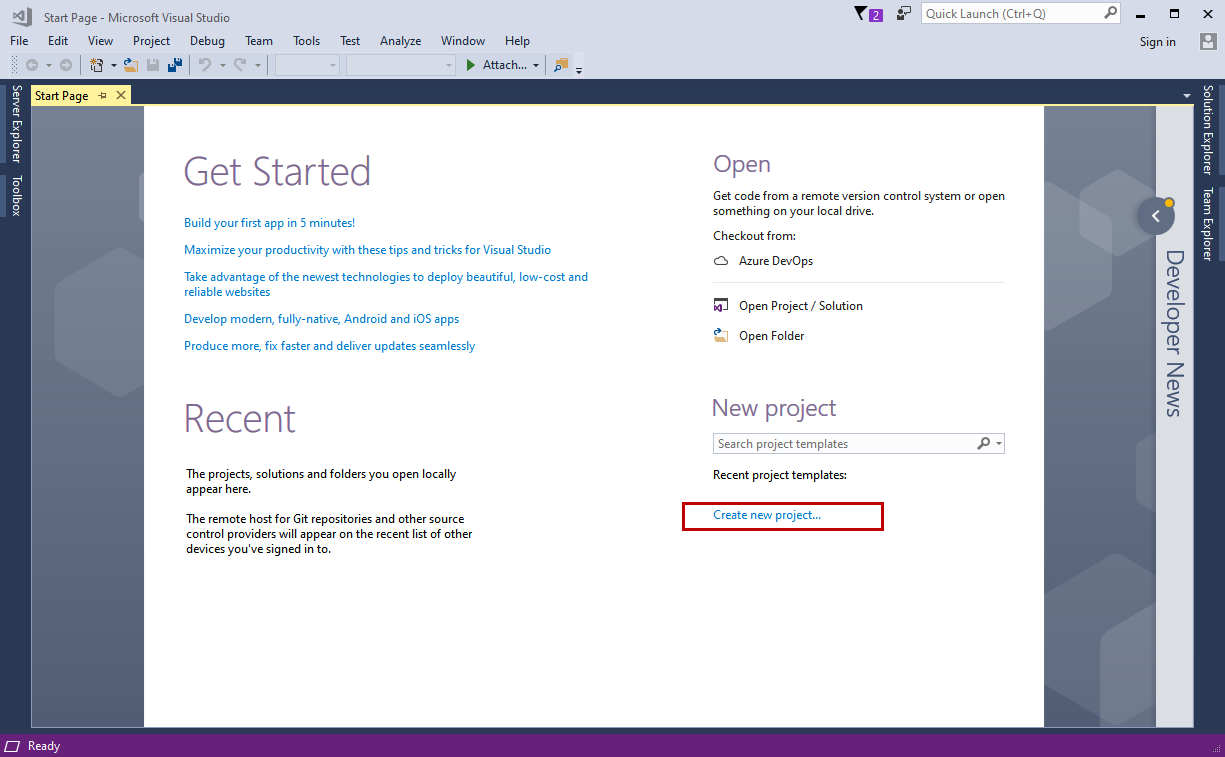Open the Team Explorer side tab
The width and height of the screenshot is (1225, 757).
(1208, 224)
